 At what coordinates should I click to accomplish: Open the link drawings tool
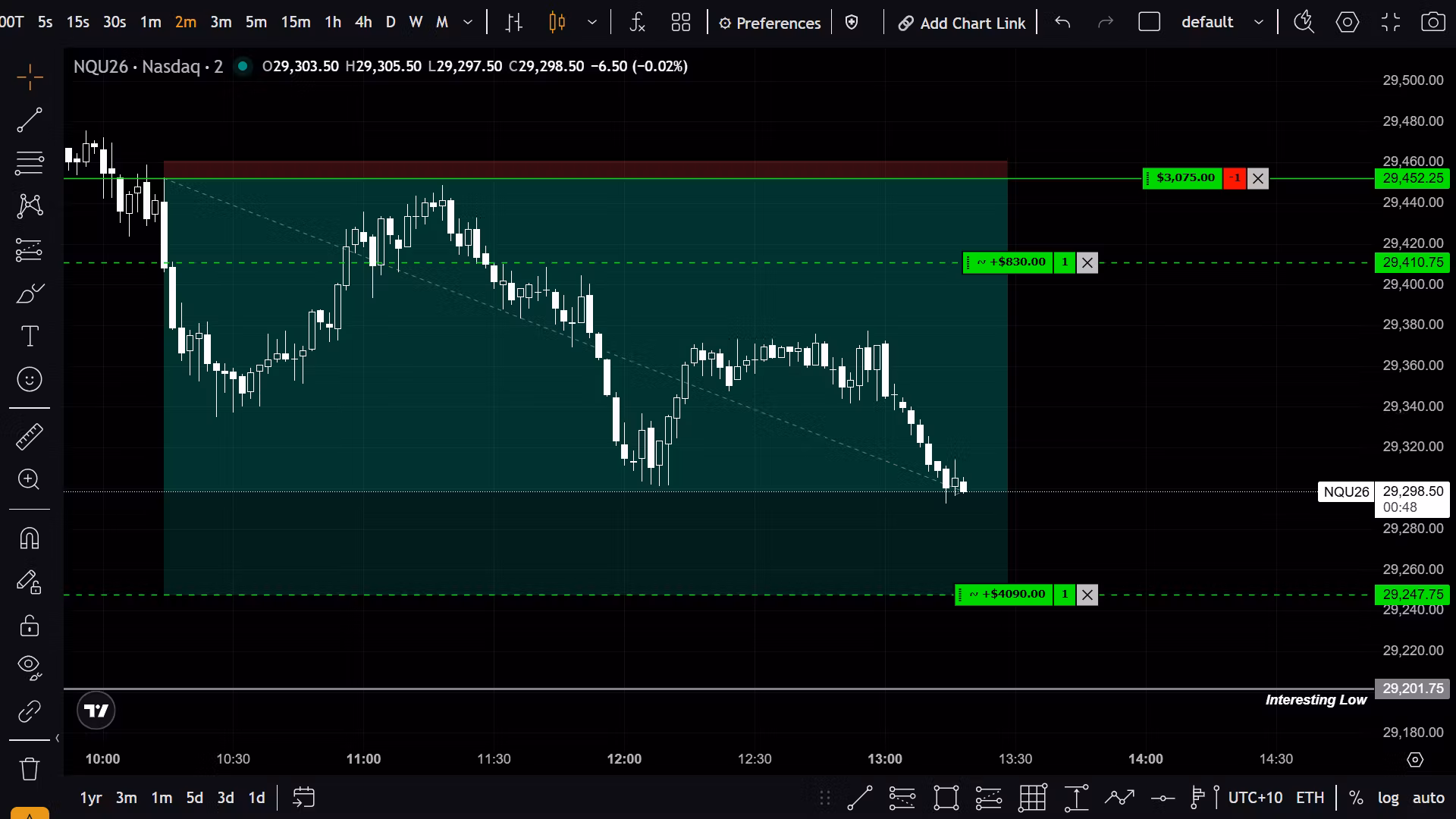[x=30, y=711]
